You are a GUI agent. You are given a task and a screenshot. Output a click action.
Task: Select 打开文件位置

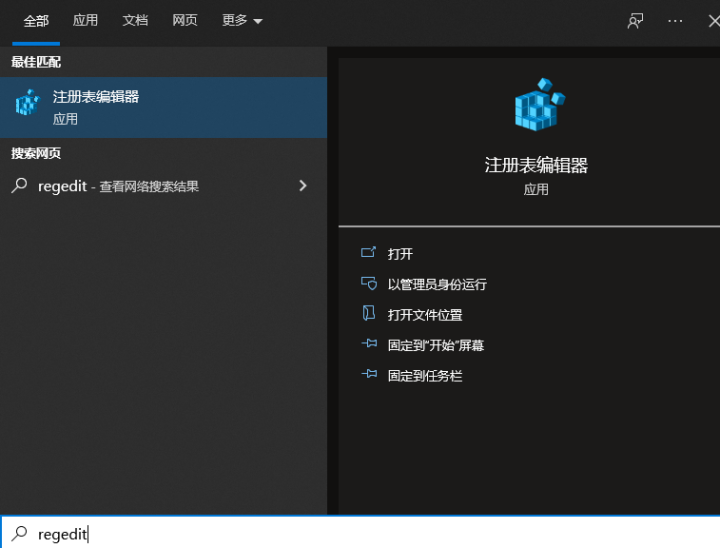pos(425,315)
